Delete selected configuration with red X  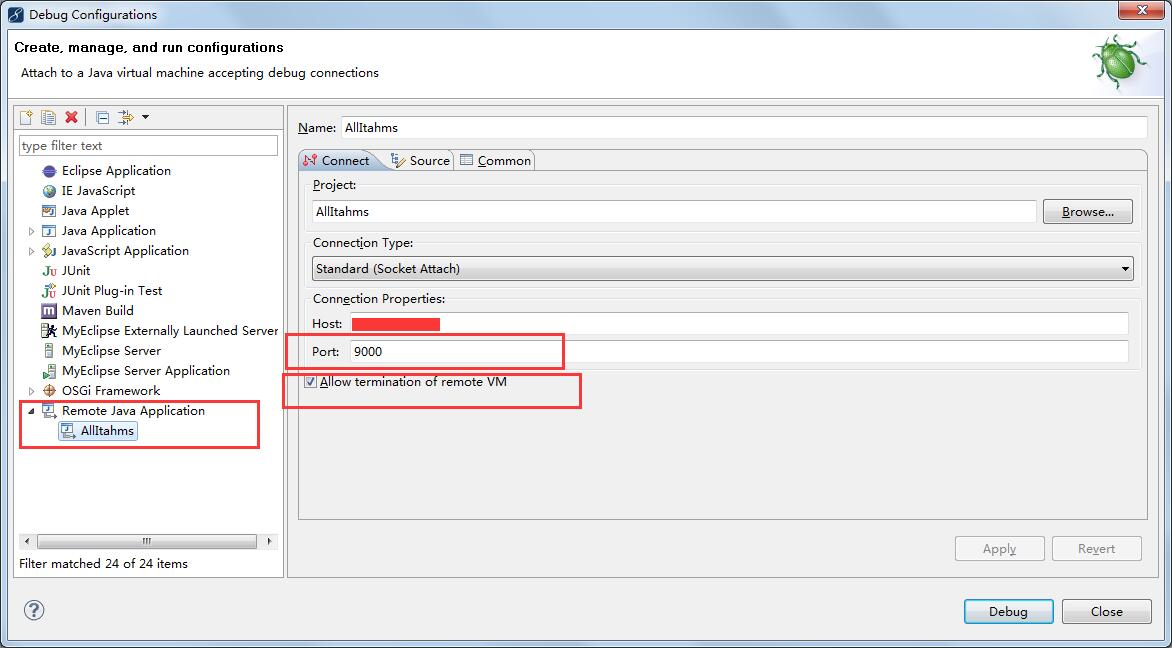[71, 117]
